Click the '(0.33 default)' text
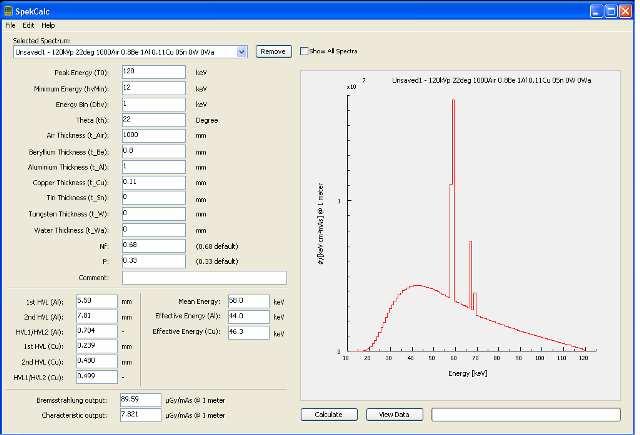The image size is (640, 435). click(x=217, y=262)
